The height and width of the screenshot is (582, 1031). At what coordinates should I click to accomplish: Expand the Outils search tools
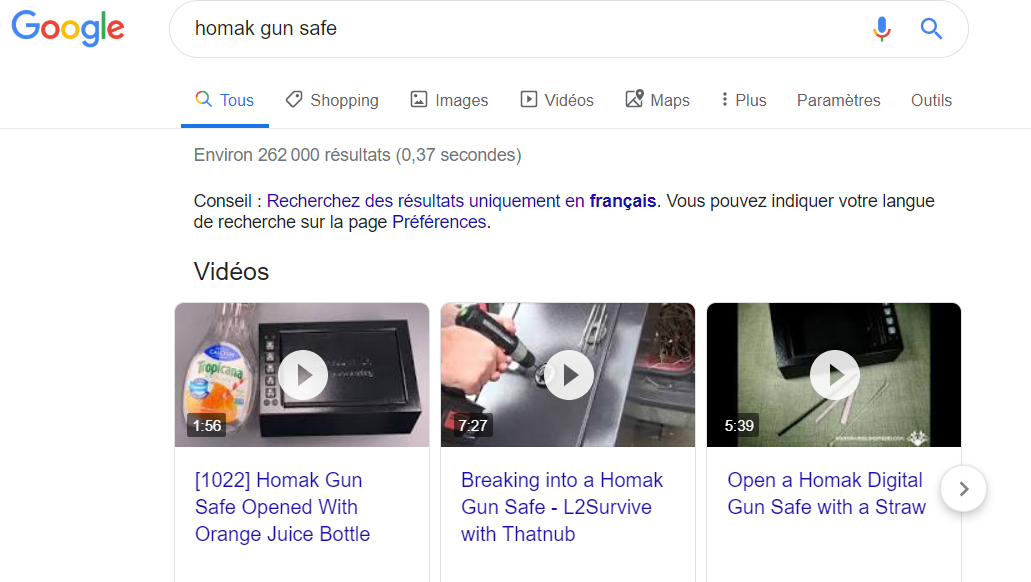931,100
